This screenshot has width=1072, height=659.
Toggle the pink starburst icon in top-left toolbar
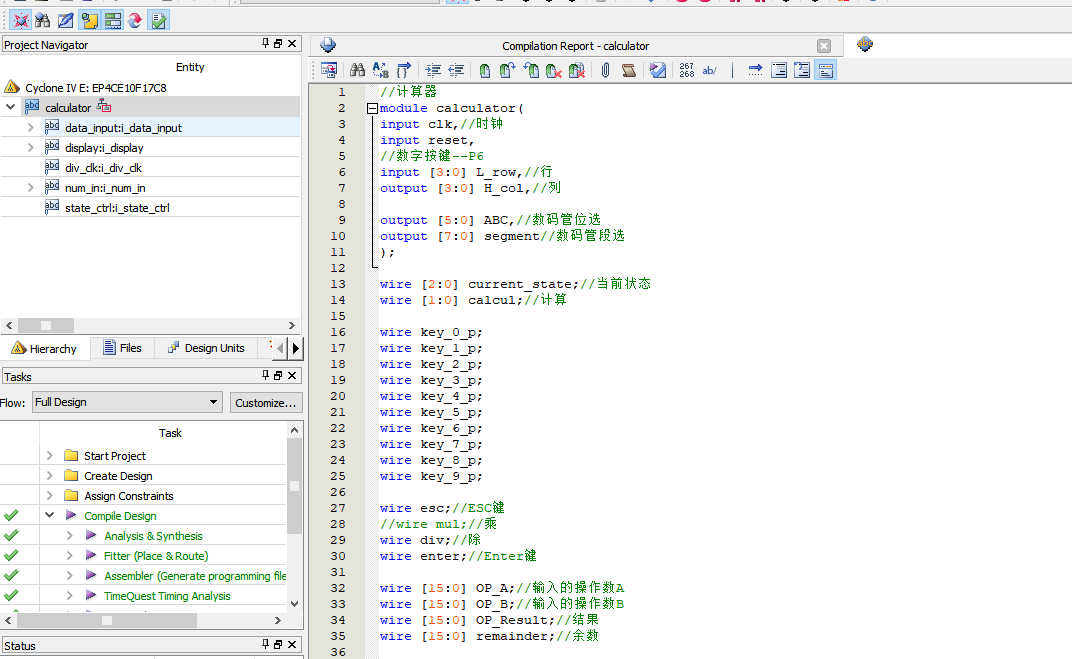[21, 21]
